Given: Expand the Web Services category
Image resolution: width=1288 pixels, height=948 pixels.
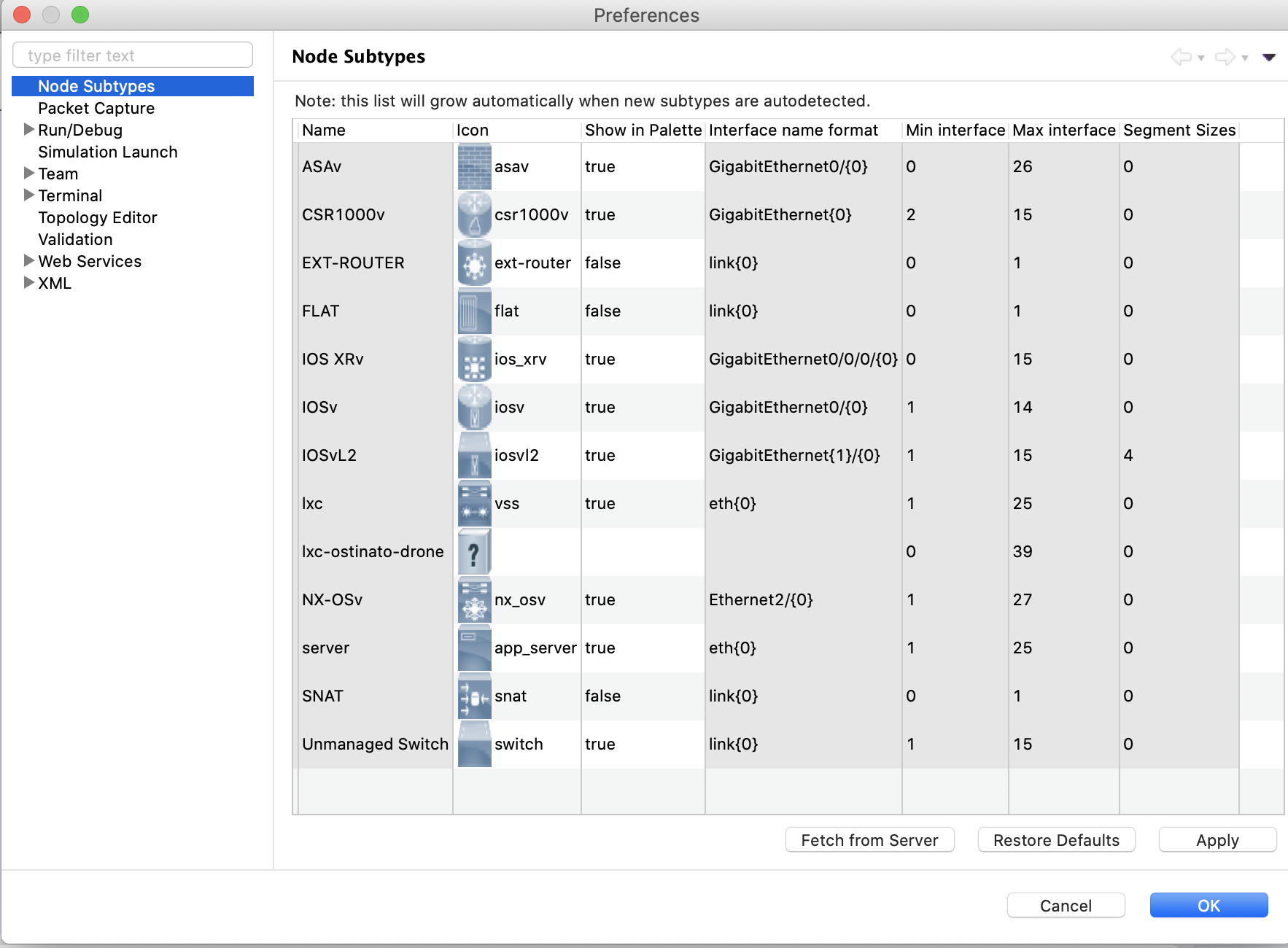Looking at the screenshot, I should point(29,261).
